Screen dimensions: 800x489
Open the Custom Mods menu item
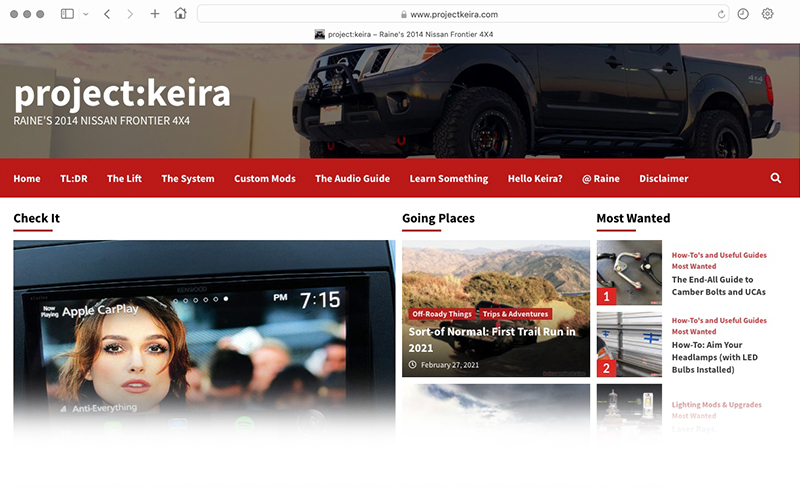[x=265, y=179]
